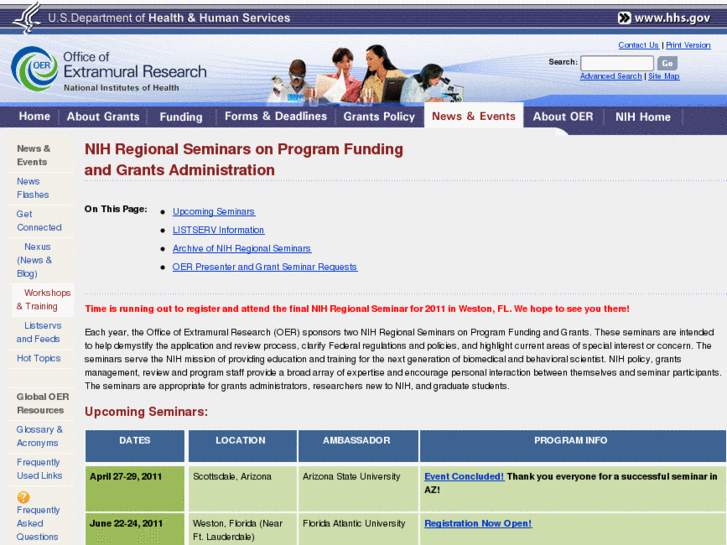Click the OER swirl logo

34,69
